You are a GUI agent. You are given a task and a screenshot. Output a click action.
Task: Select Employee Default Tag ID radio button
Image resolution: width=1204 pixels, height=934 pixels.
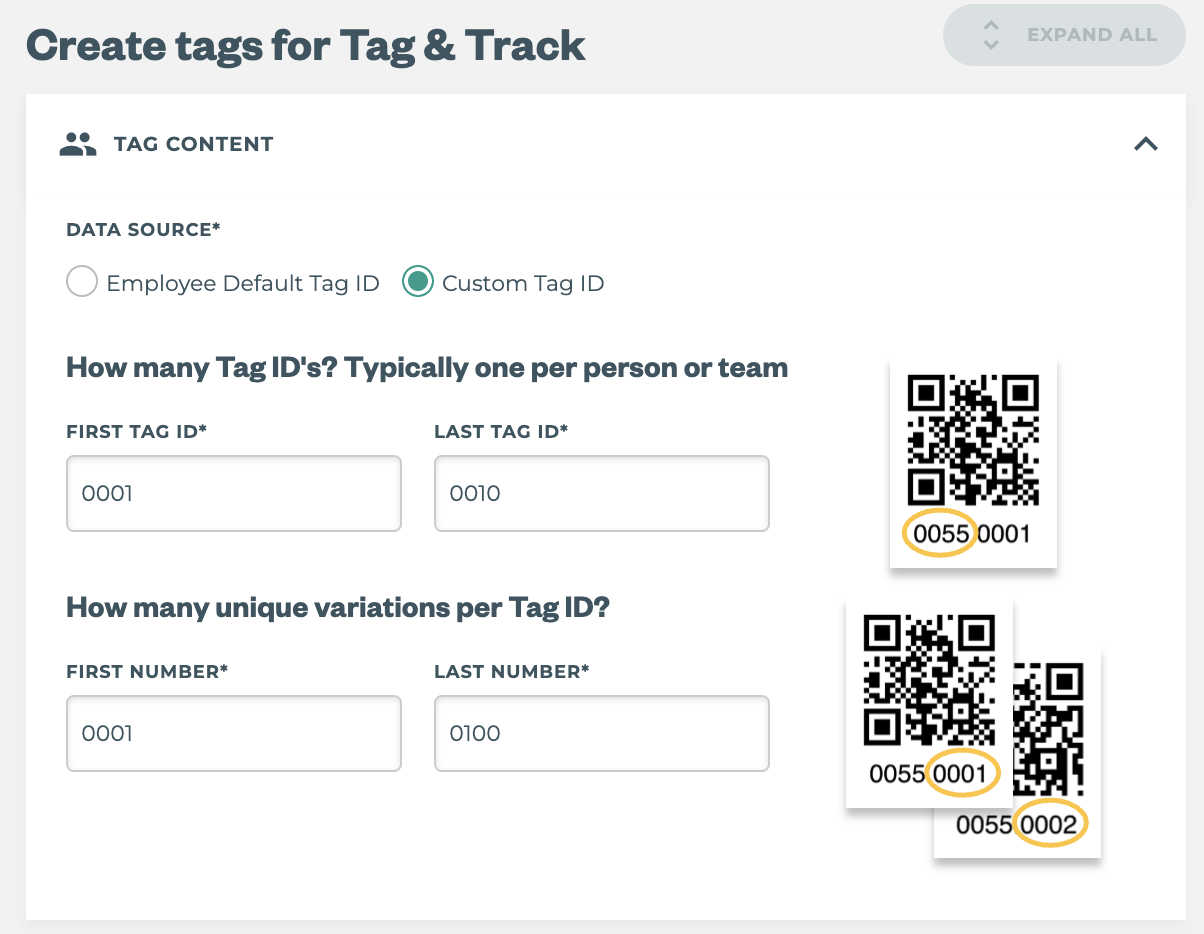pos(81,283)
